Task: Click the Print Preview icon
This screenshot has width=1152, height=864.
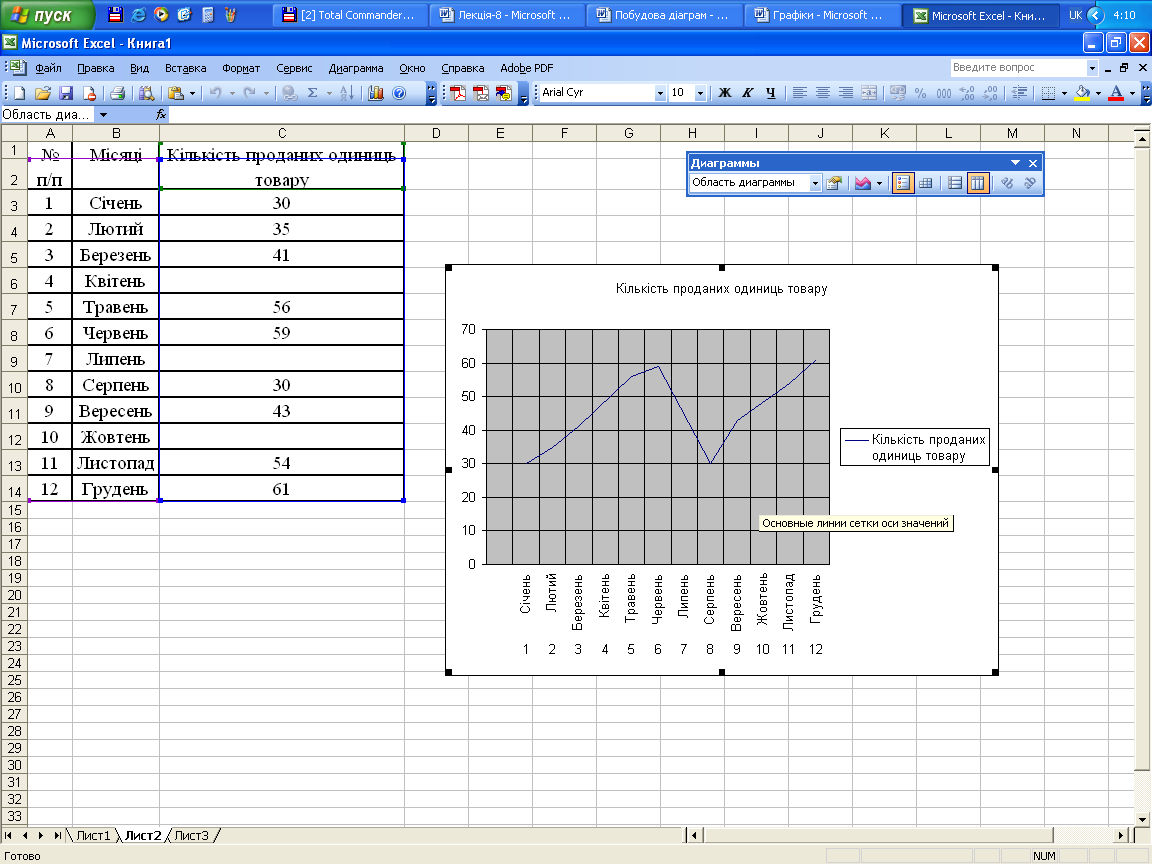Action: pyautogui.click(x=145, y=93)
